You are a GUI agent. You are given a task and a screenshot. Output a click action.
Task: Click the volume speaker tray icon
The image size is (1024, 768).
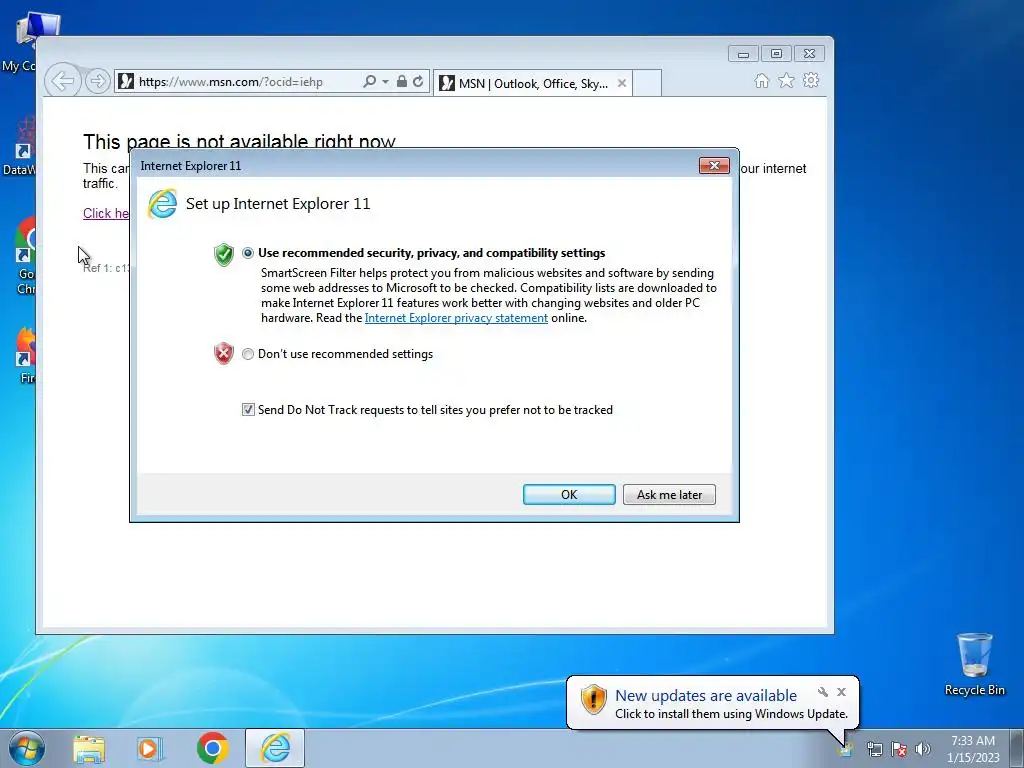pos(923,749)
